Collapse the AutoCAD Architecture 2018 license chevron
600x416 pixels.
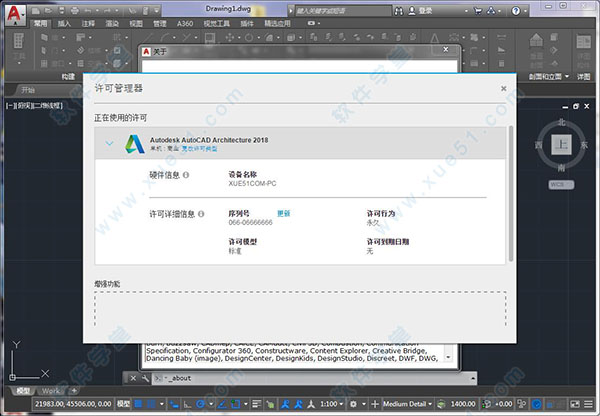pyautogui.click(x=109, y=144)
